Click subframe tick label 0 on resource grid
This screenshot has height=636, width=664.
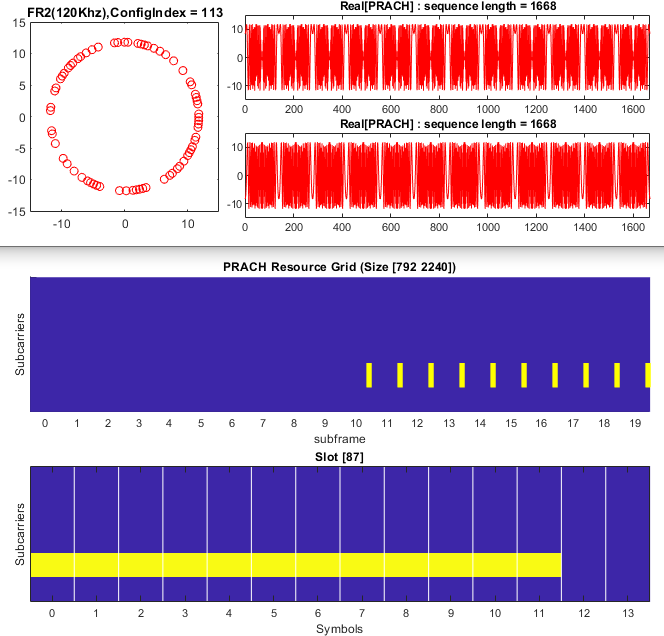[x=45, y=424]
